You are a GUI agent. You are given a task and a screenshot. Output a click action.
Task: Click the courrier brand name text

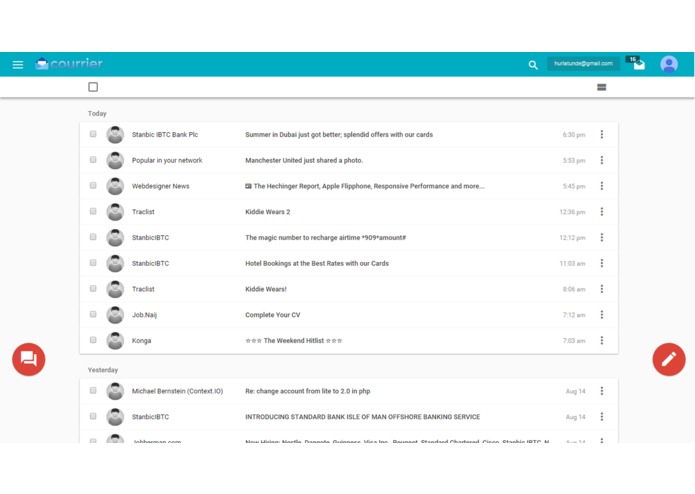pyautogui.click(x=77, y=63)
